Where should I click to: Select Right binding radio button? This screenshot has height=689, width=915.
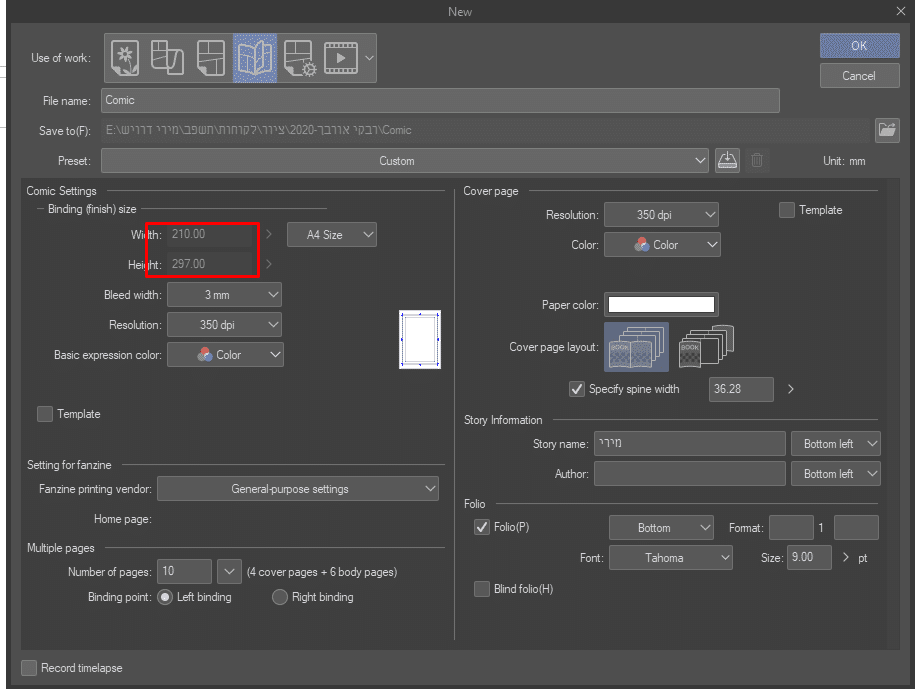[x=280, y=597]
